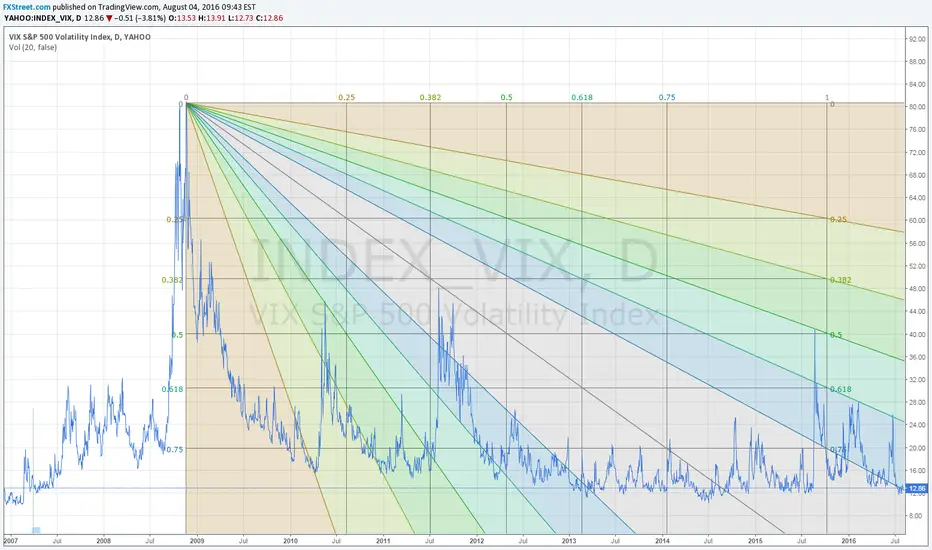Click the 2015 label on time axis

pos(755,541)
